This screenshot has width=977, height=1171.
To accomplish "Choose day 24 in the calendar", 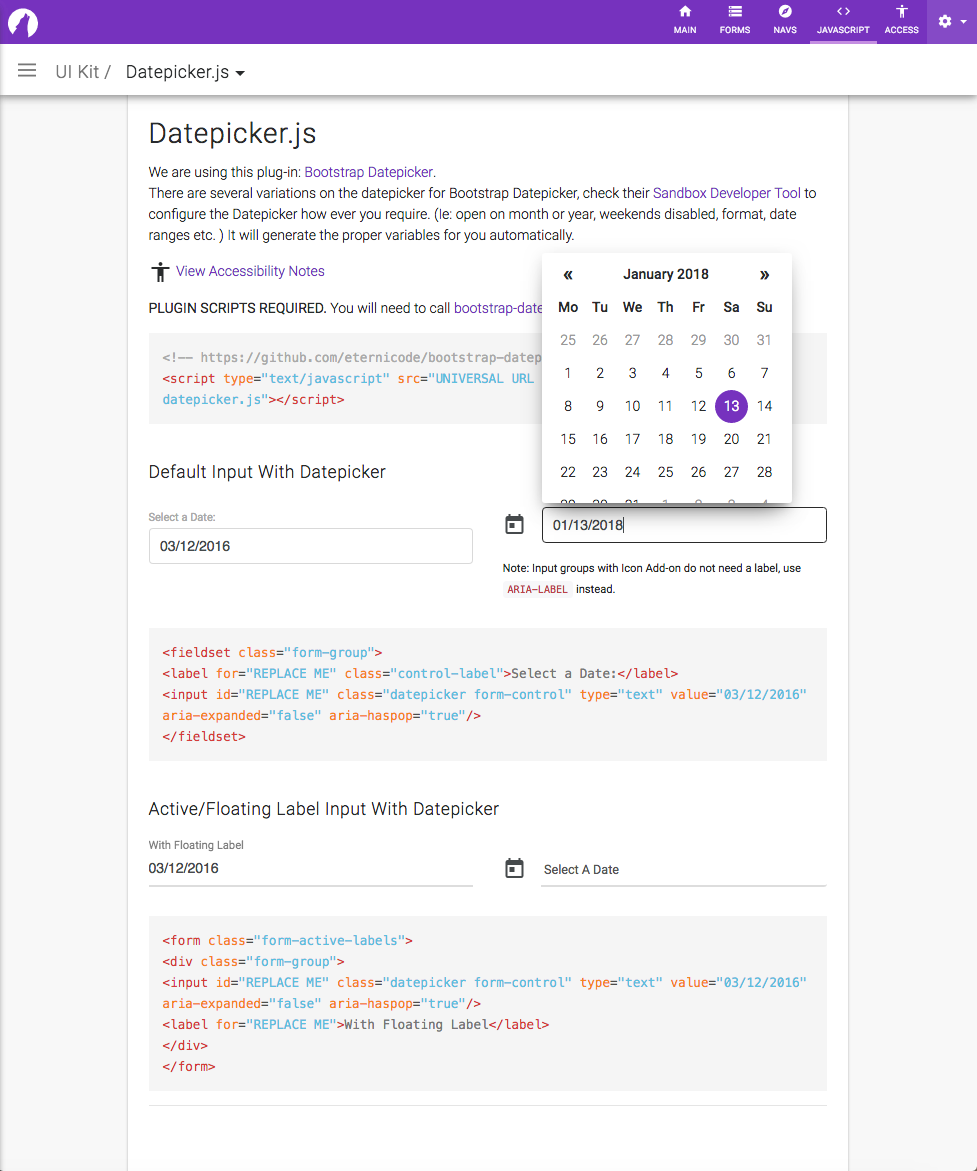I will tap(633, 472).
